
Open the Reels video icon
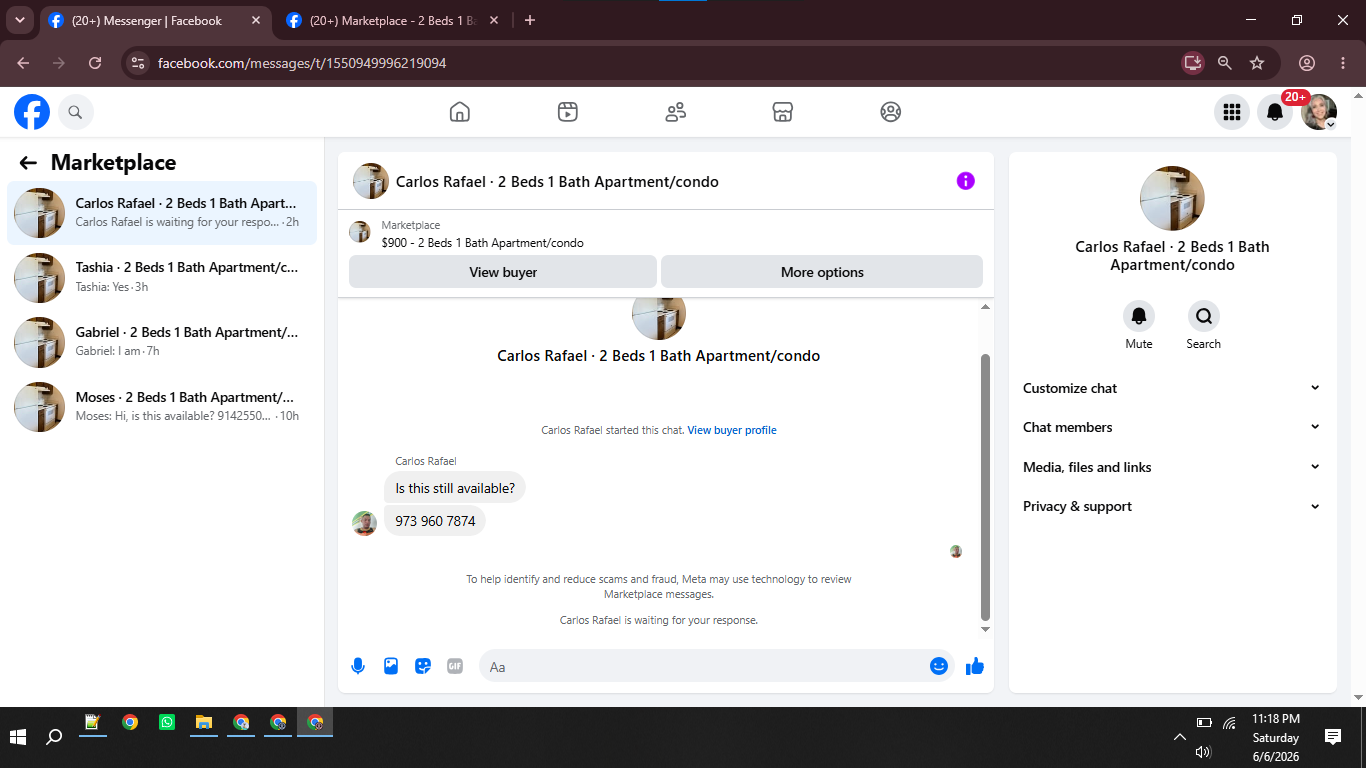[568, 112]
